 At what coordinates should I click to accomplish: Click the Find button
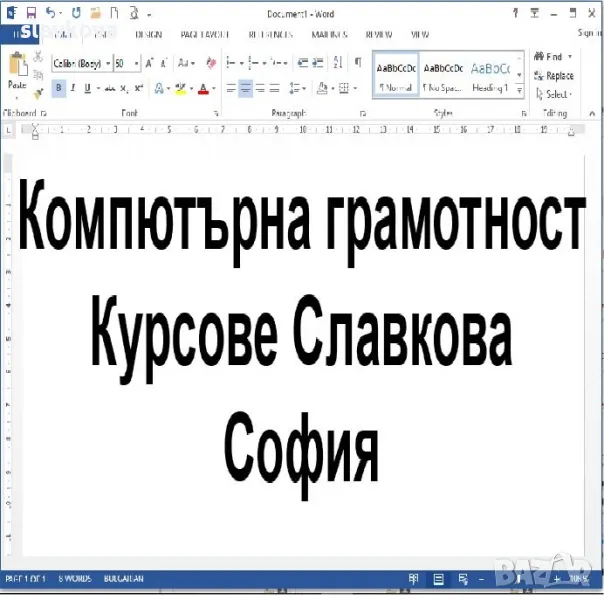553,57
